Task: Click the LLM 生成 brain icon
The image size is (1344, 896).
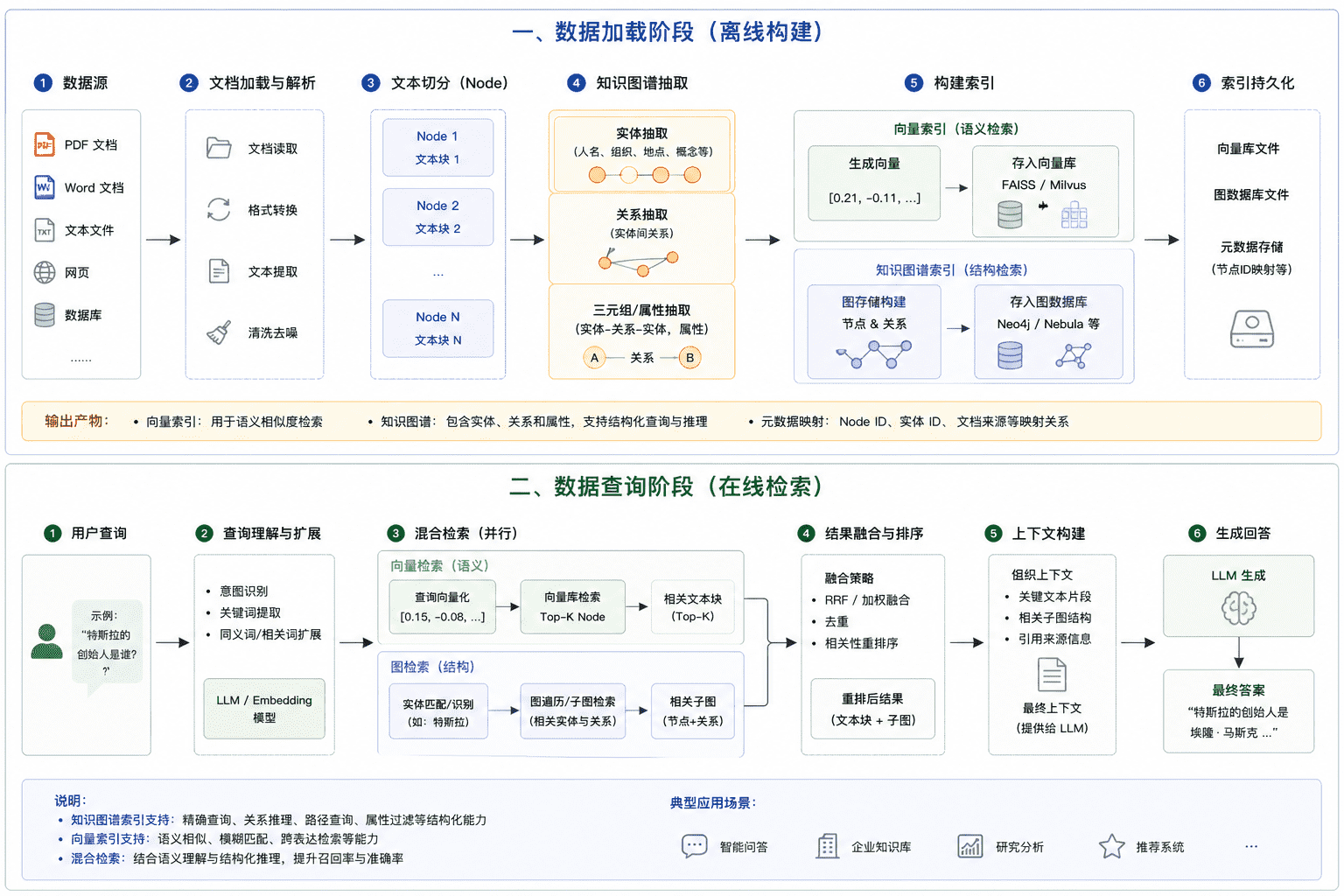Action: (x=1238, y=607)
